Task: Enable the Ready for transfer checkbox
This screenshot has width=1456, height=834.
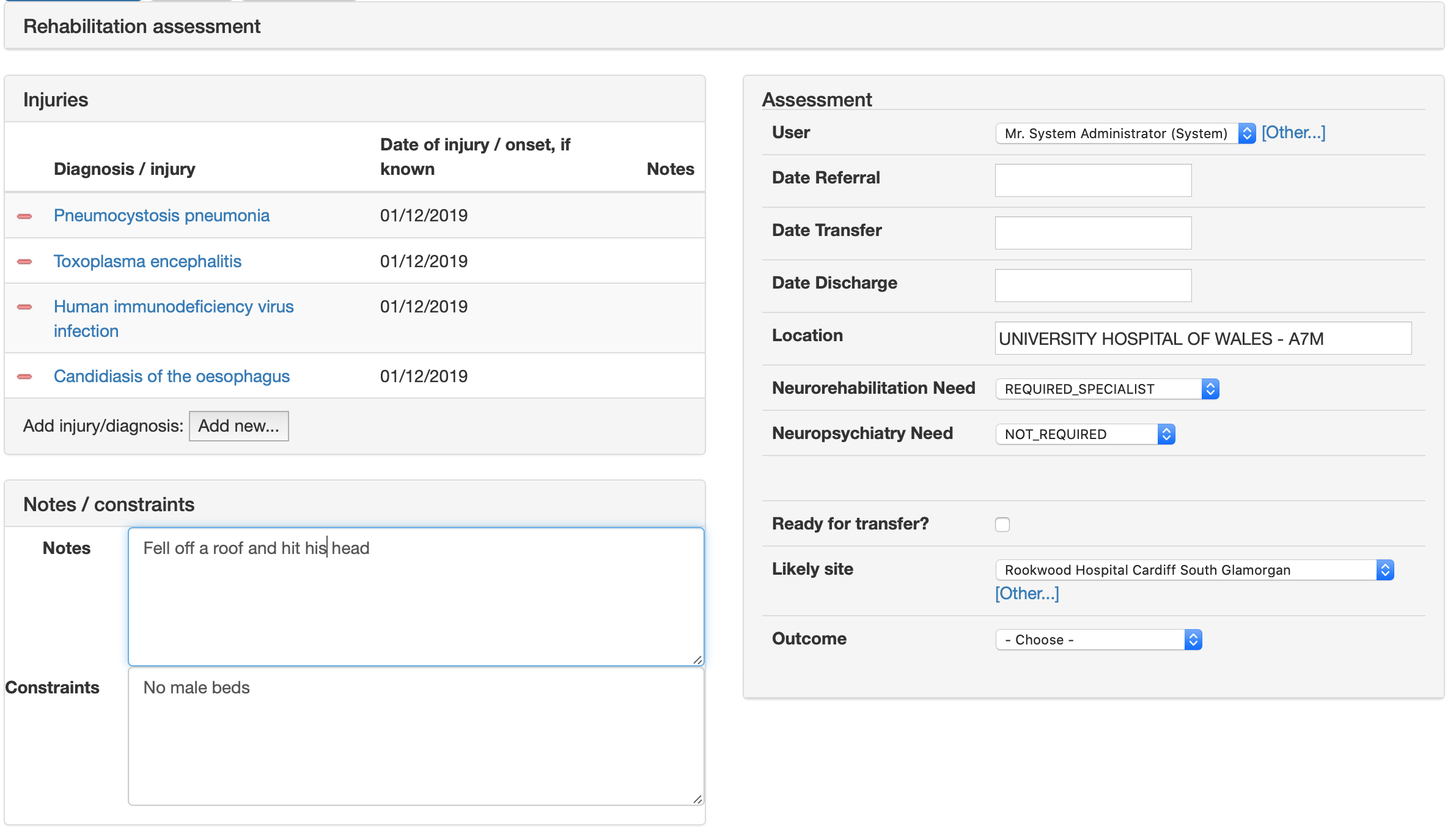Action: pos(1002,524)
